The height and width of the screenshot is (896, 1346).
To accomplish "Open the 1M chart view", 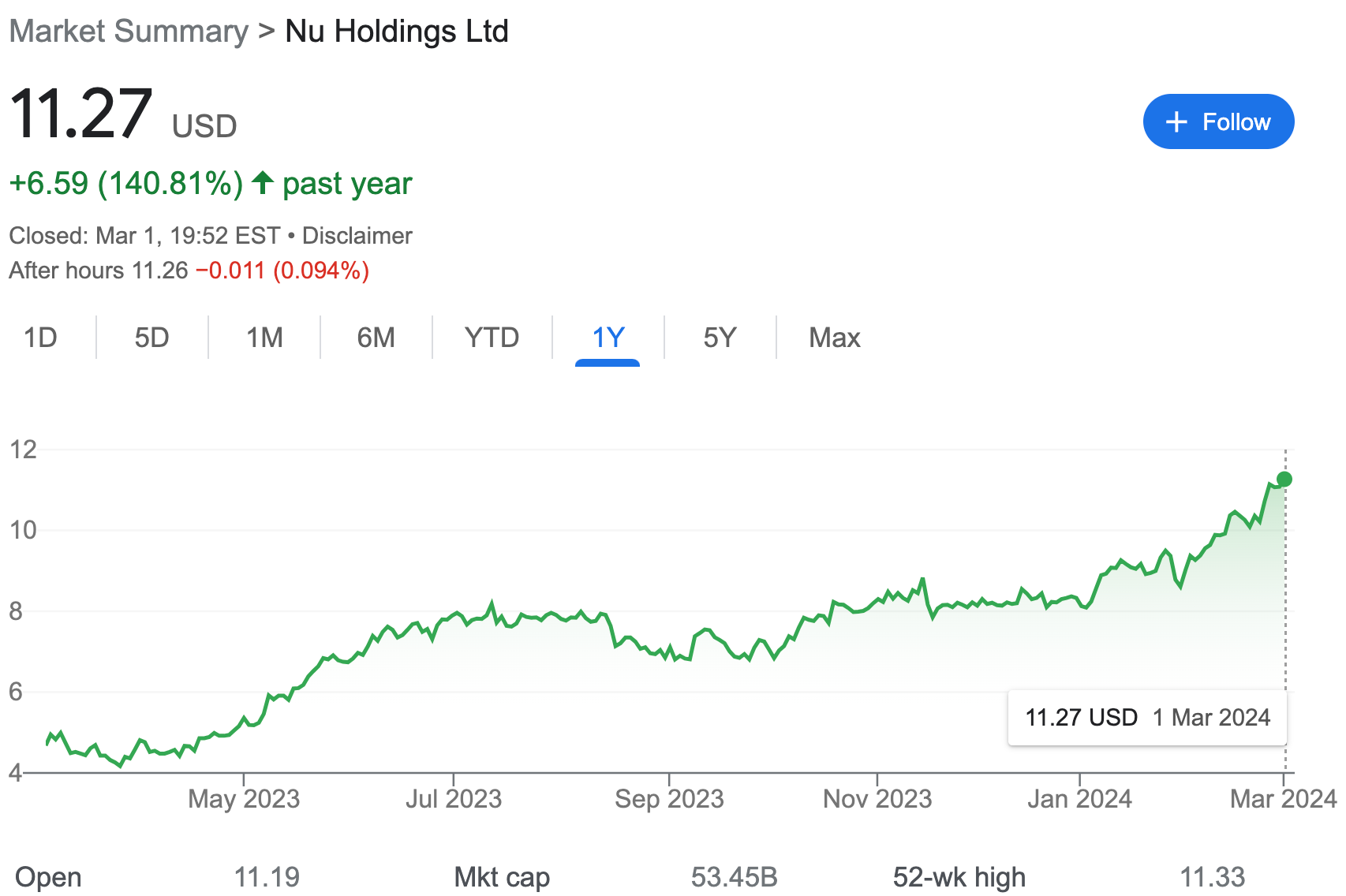I will tap(264, 338).
